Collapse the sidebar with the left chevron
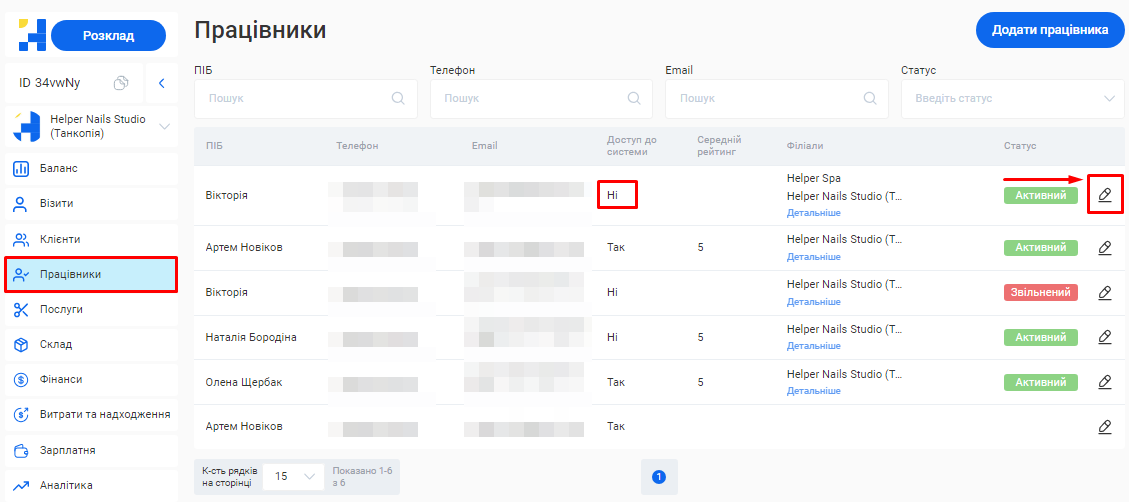 coord(161,83)
